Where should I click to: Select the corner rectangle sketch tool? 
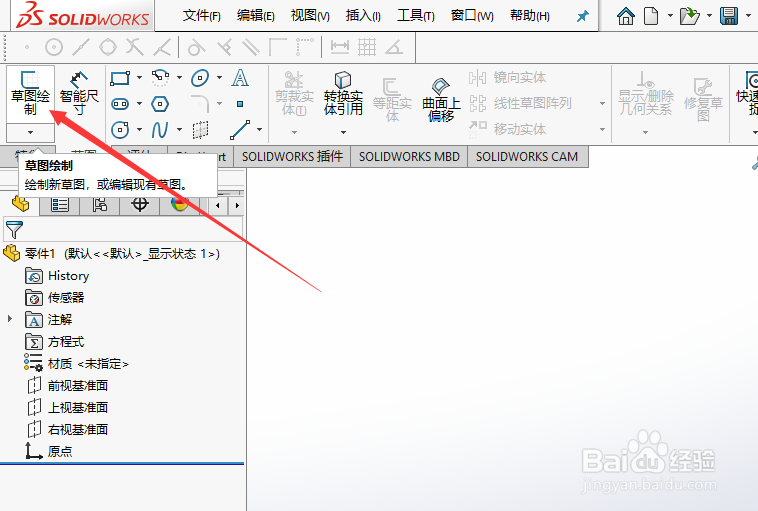point(120,78)
